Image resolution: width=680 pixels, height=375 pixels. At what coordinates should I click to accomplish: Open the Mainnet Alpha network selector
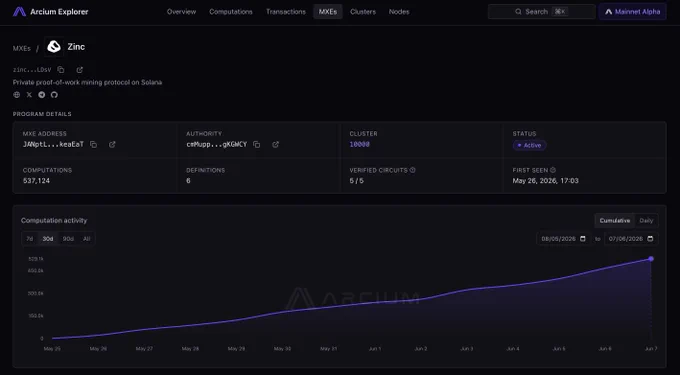(x=632, y=12)
